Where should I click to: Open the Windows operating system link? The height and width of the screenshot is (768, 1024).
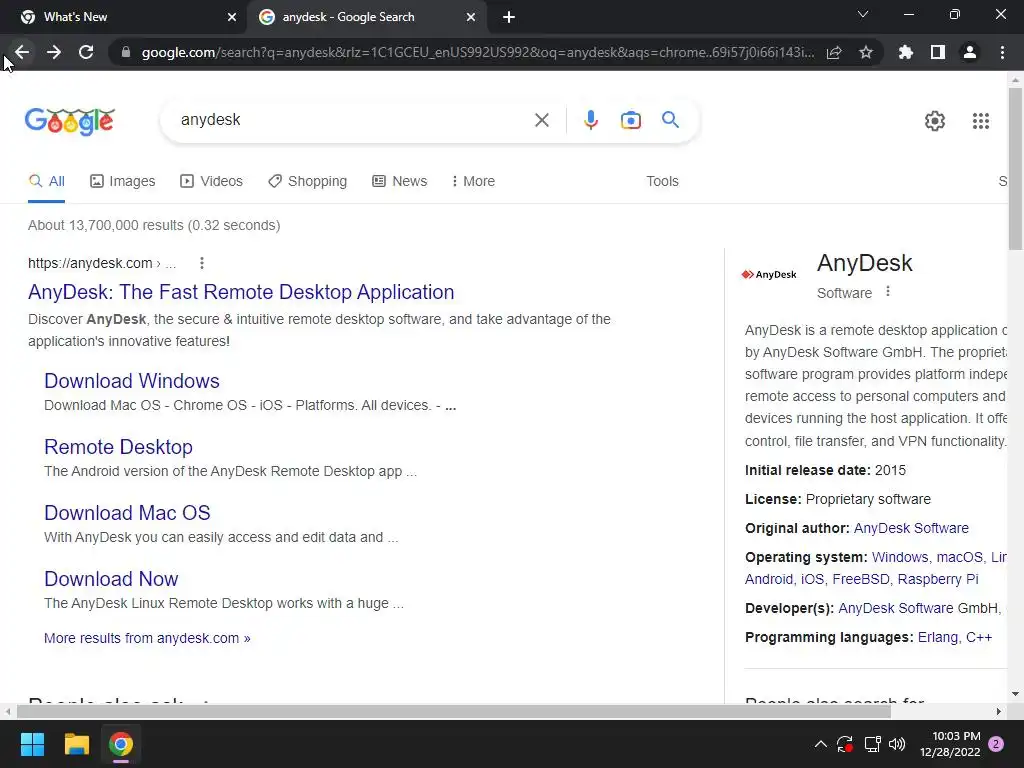[900, 557]
